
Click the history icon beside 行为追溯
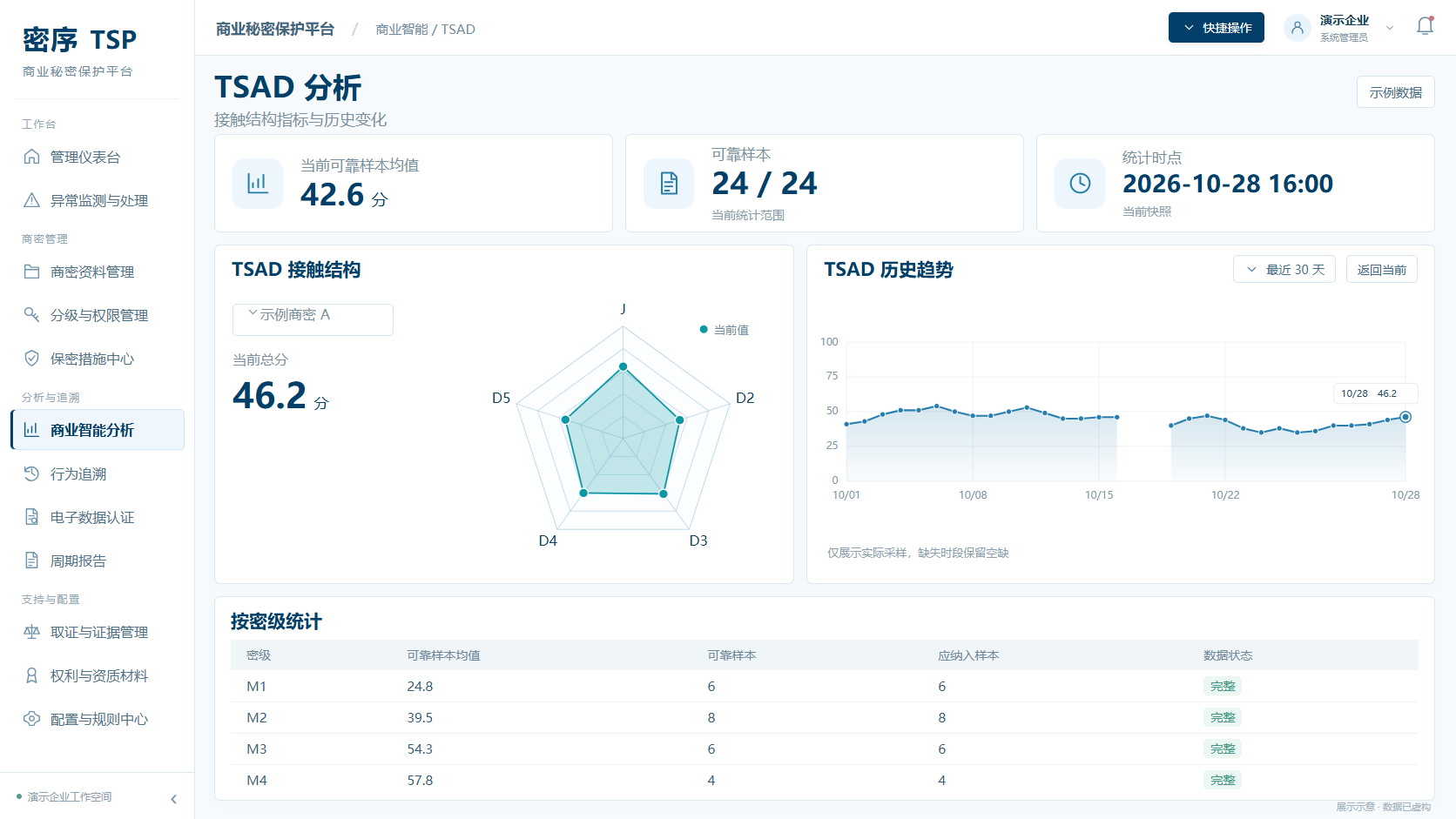pyautogui.click(x=32, y=473)
